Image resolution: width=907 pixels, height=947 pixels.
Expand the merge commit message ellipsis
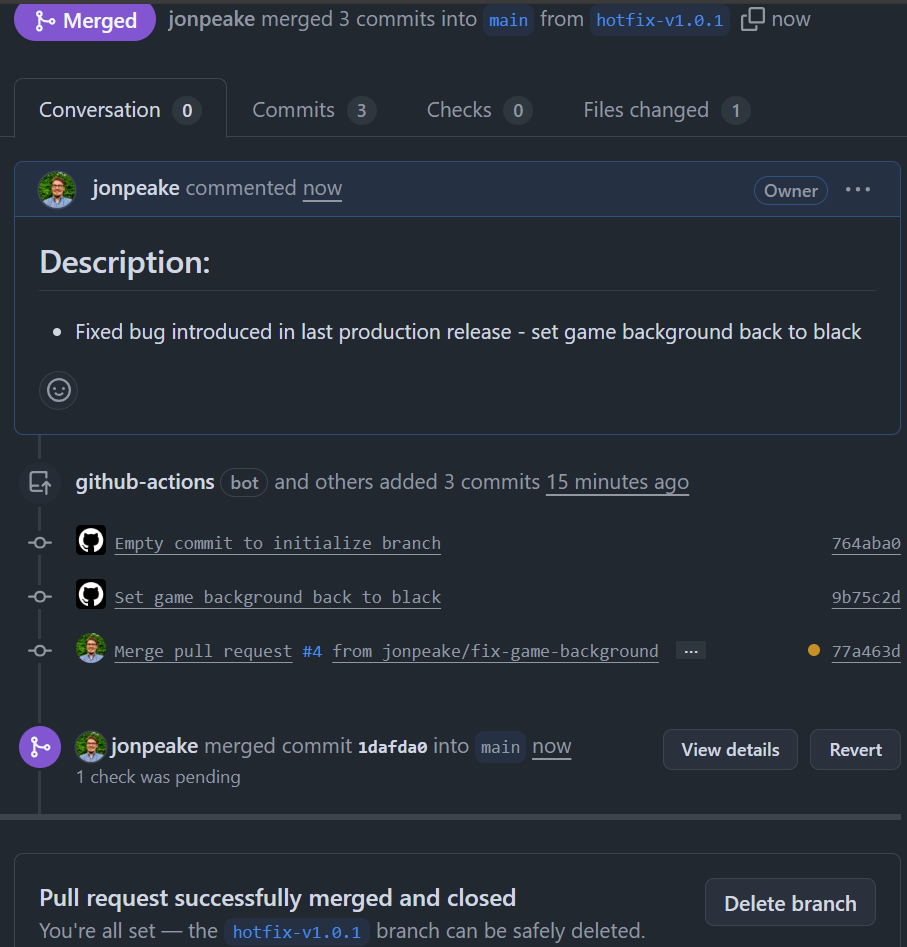click(691, 651)
